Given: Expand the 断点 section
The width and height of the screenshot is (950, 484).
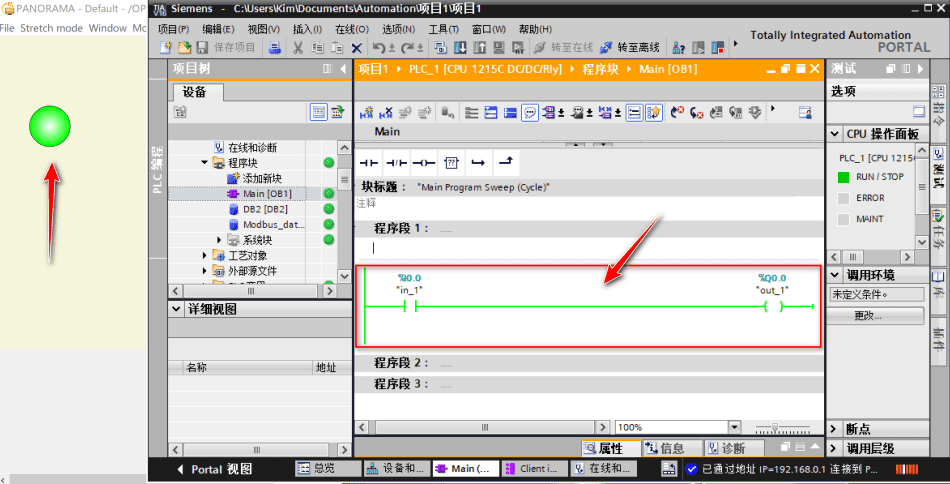Looking at the screenshot, I should 835,428.
